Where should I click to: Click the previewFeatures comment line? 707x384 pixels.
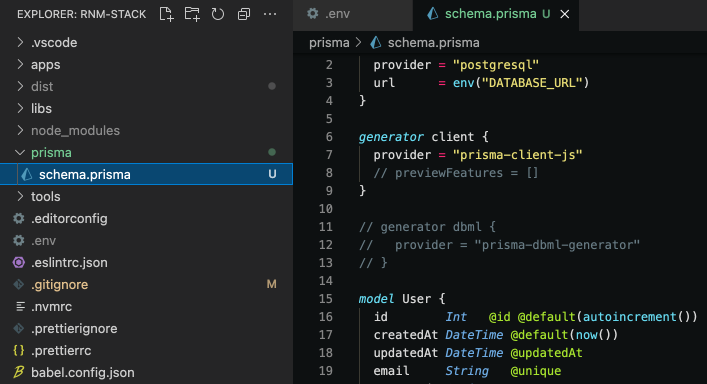point(456,173)
